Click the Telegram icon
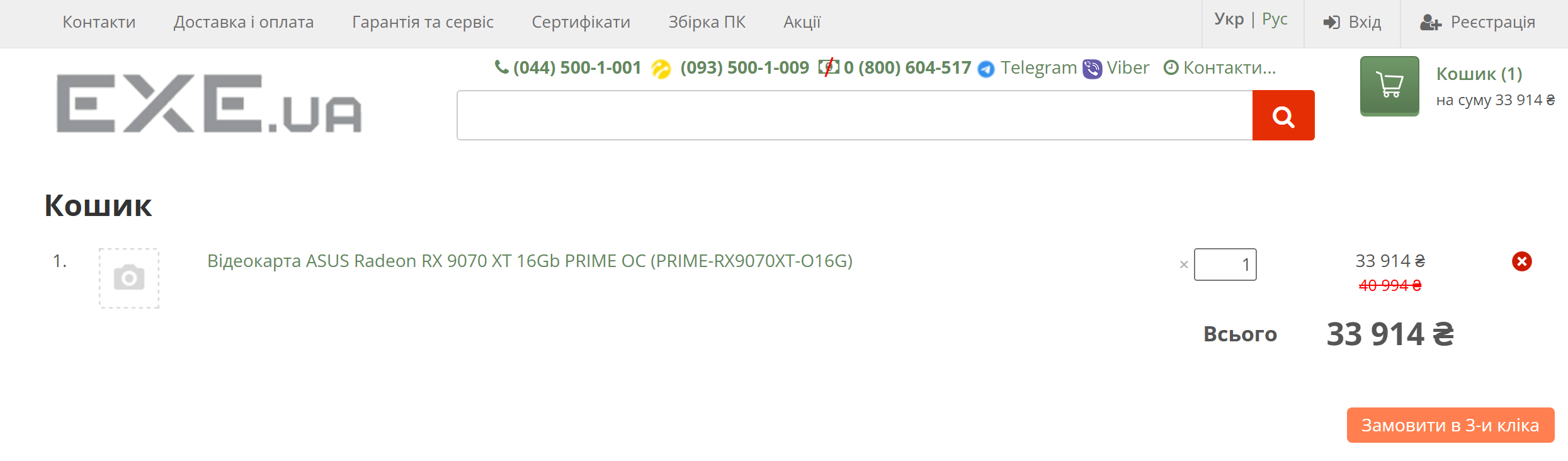This screenshot has height=461, width=1568. [x=986, y=69]
